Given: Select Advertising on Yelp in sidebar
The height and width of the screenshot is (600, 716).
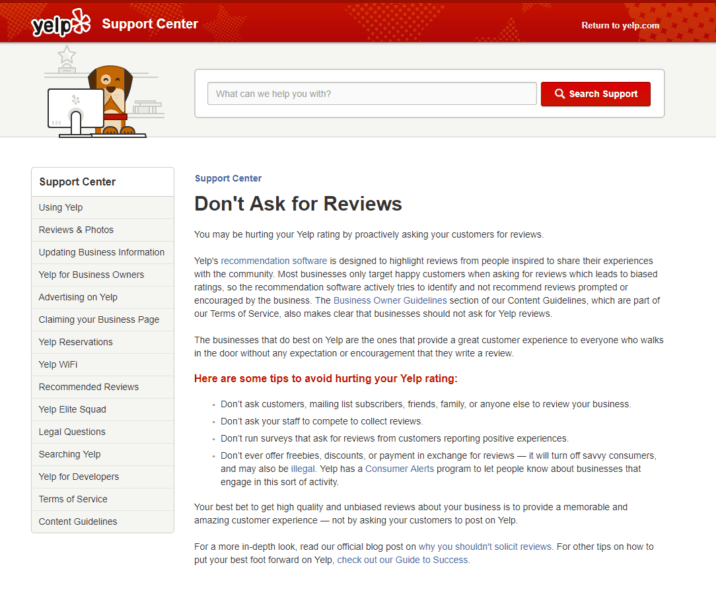Looking at the screenshot, I should tap(103, 297).
